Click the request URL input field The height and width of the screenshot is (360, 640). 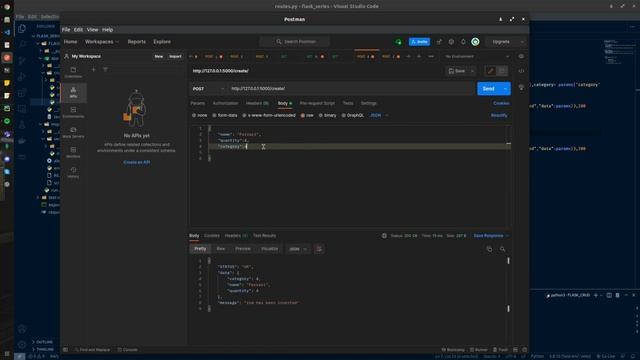click(351, 89)
